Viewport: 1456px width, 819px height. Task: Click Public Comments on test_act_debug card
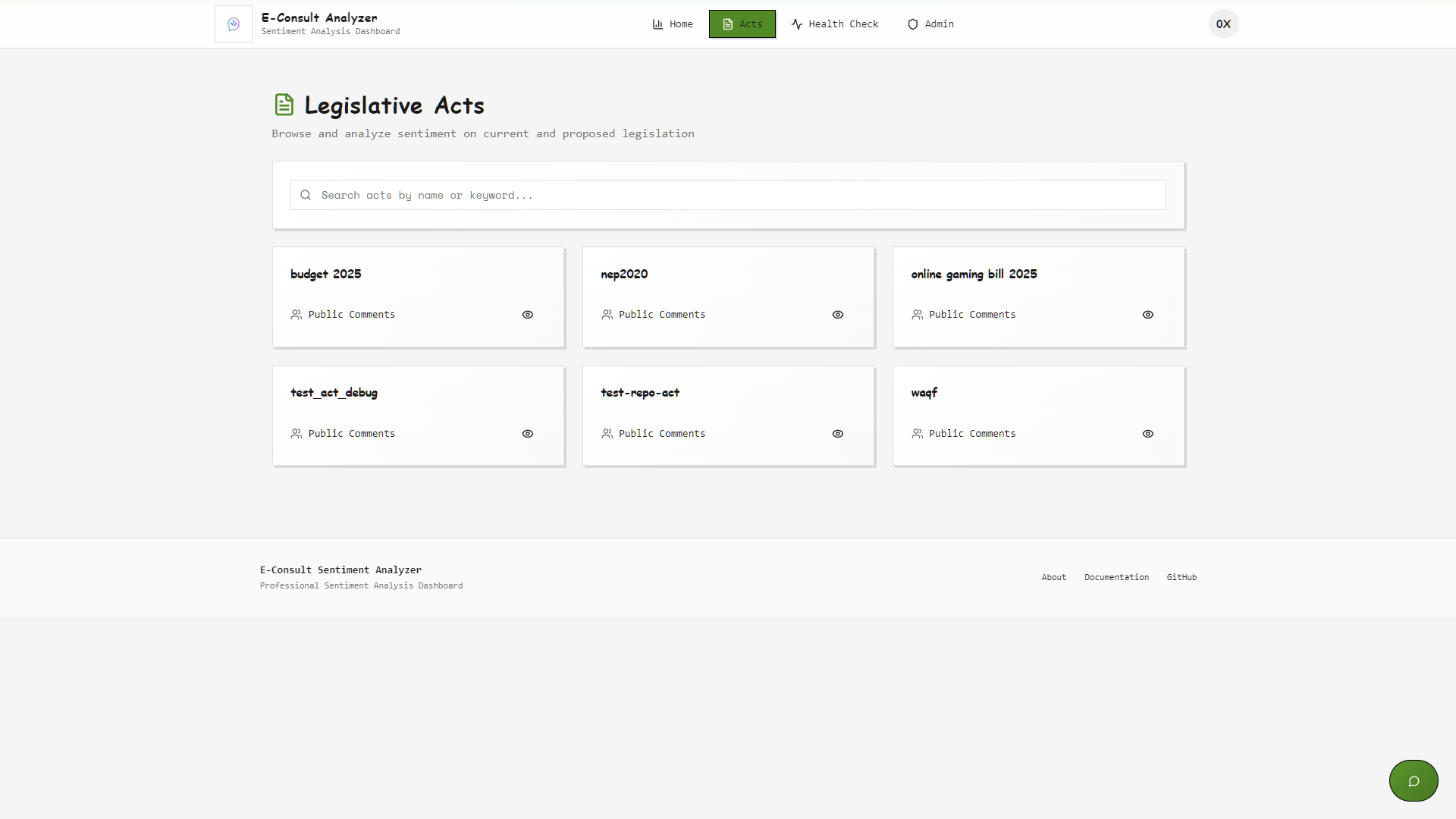[x=351, y=433]
